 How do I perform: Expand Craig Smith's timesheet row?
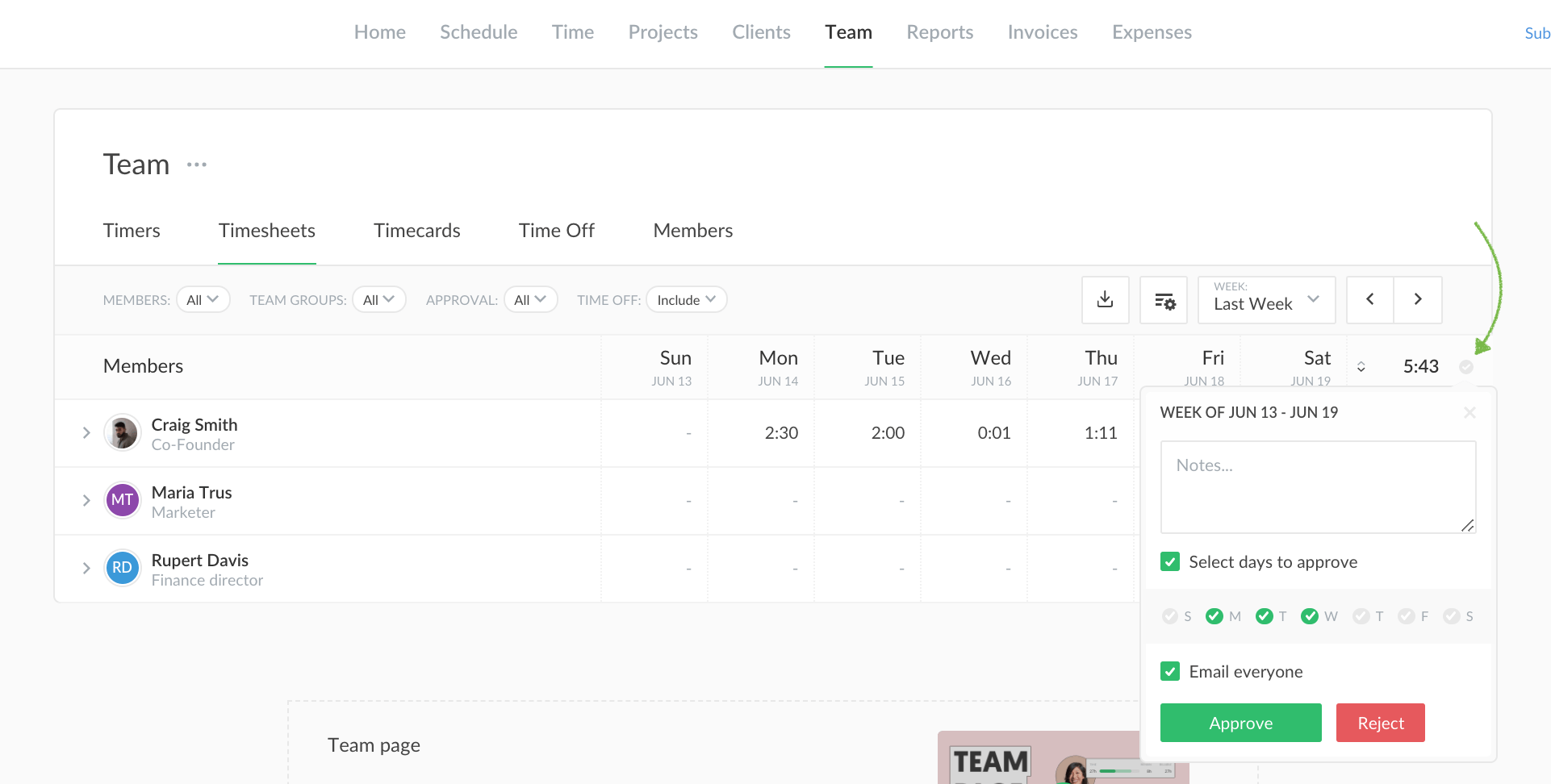pyautogui.click(x=86, y=433)
